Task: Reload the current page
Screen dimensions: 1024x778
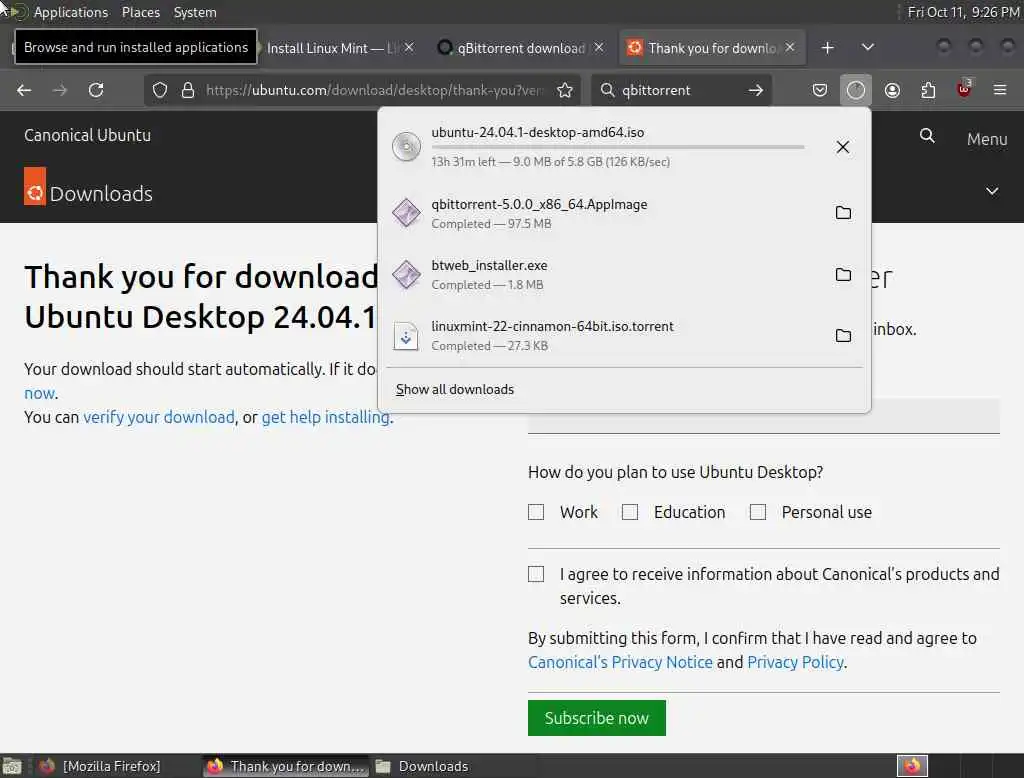Action: (96, 90)
